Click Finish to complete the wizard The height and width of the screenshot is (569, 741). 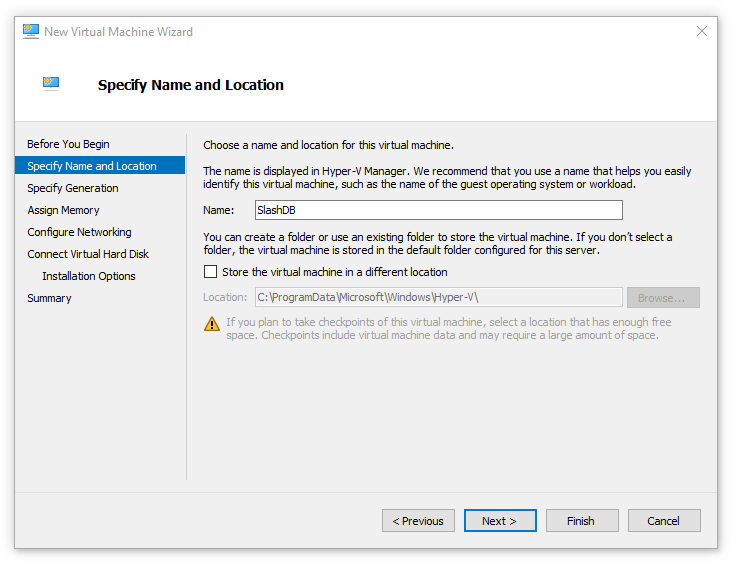click(x=581, y=521)
